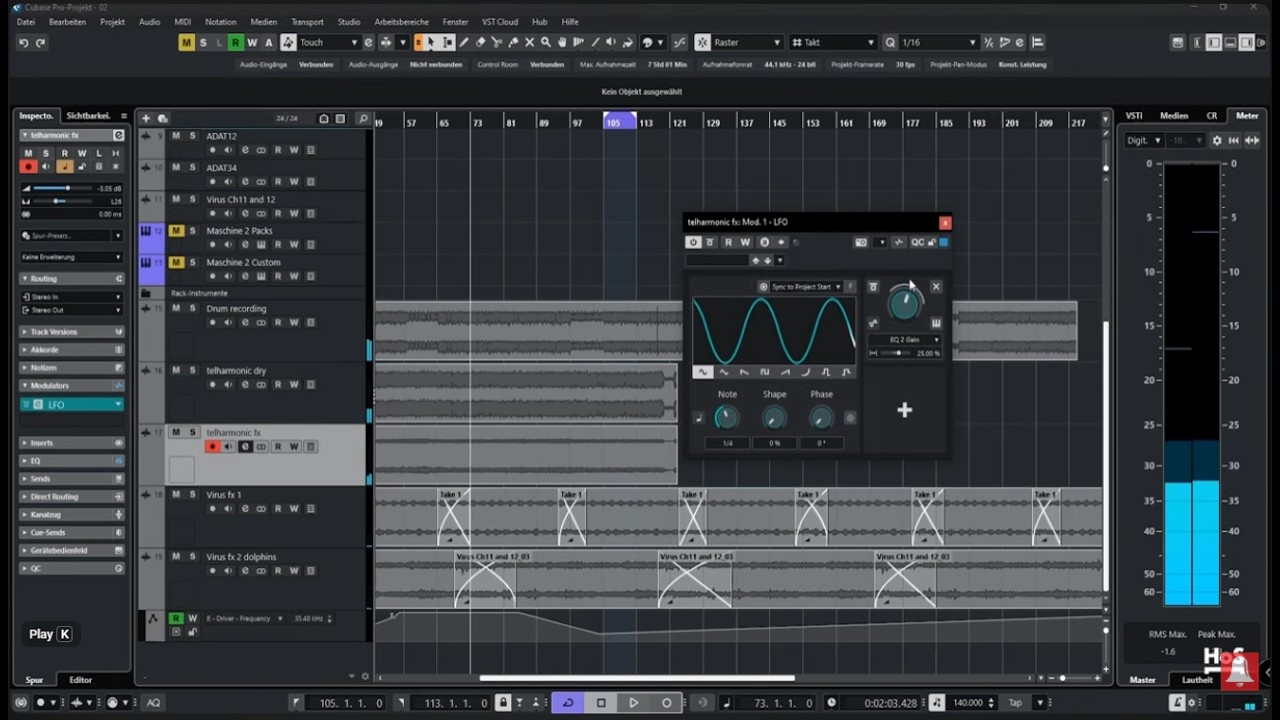
Task: Select the mute X tool
Action: (529, 42)
